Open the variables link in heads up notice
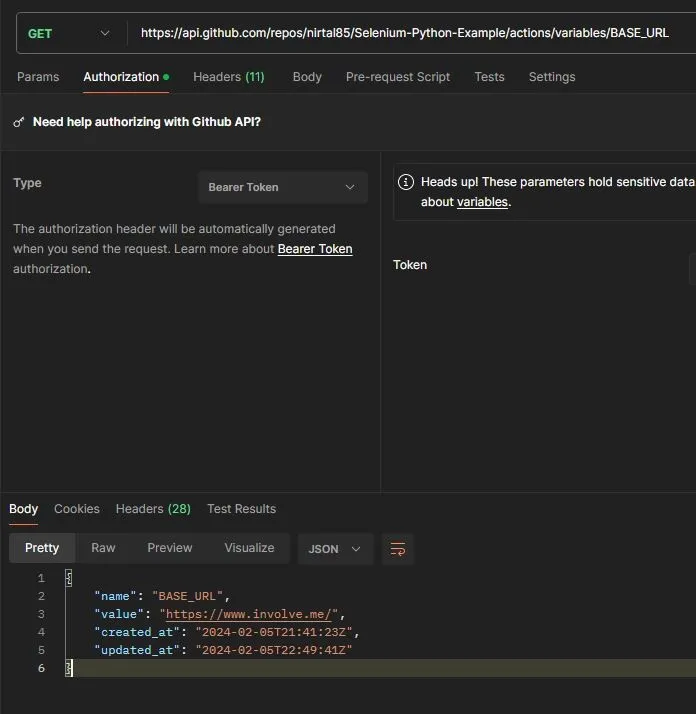 (482, 202)
